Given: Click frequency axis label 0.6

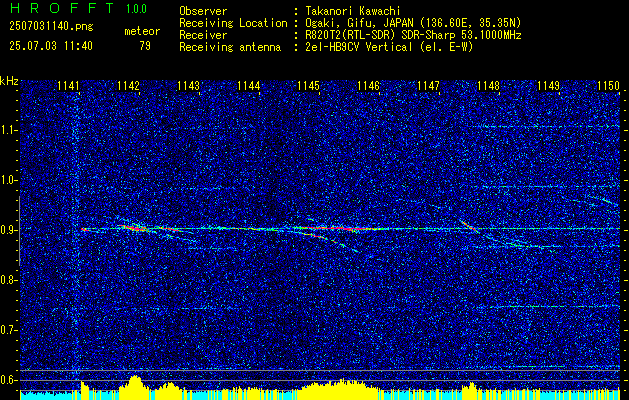Looking at the screenshot, I should 9,380.
